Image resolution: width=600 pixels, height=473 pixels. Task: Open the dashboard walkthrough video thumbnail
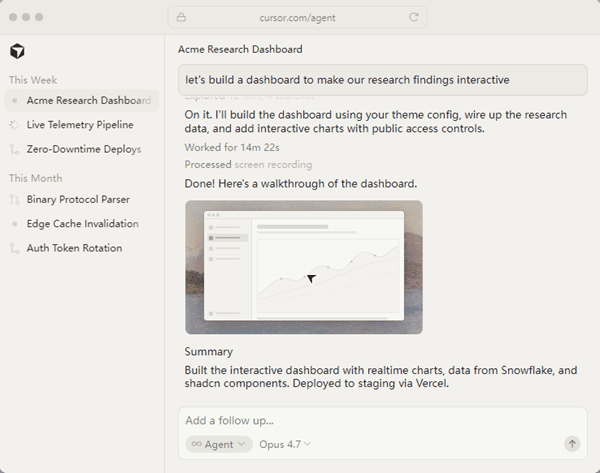pyautogui.click(x=304, y=267)
